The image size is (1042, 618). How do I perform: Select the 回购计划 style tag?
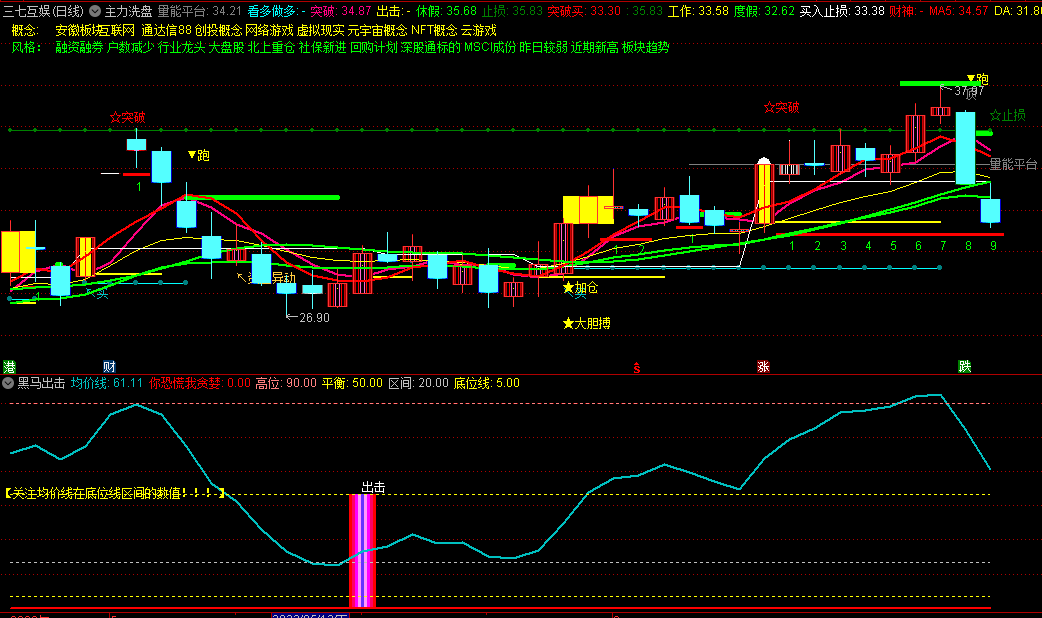(x=373, y=47)
